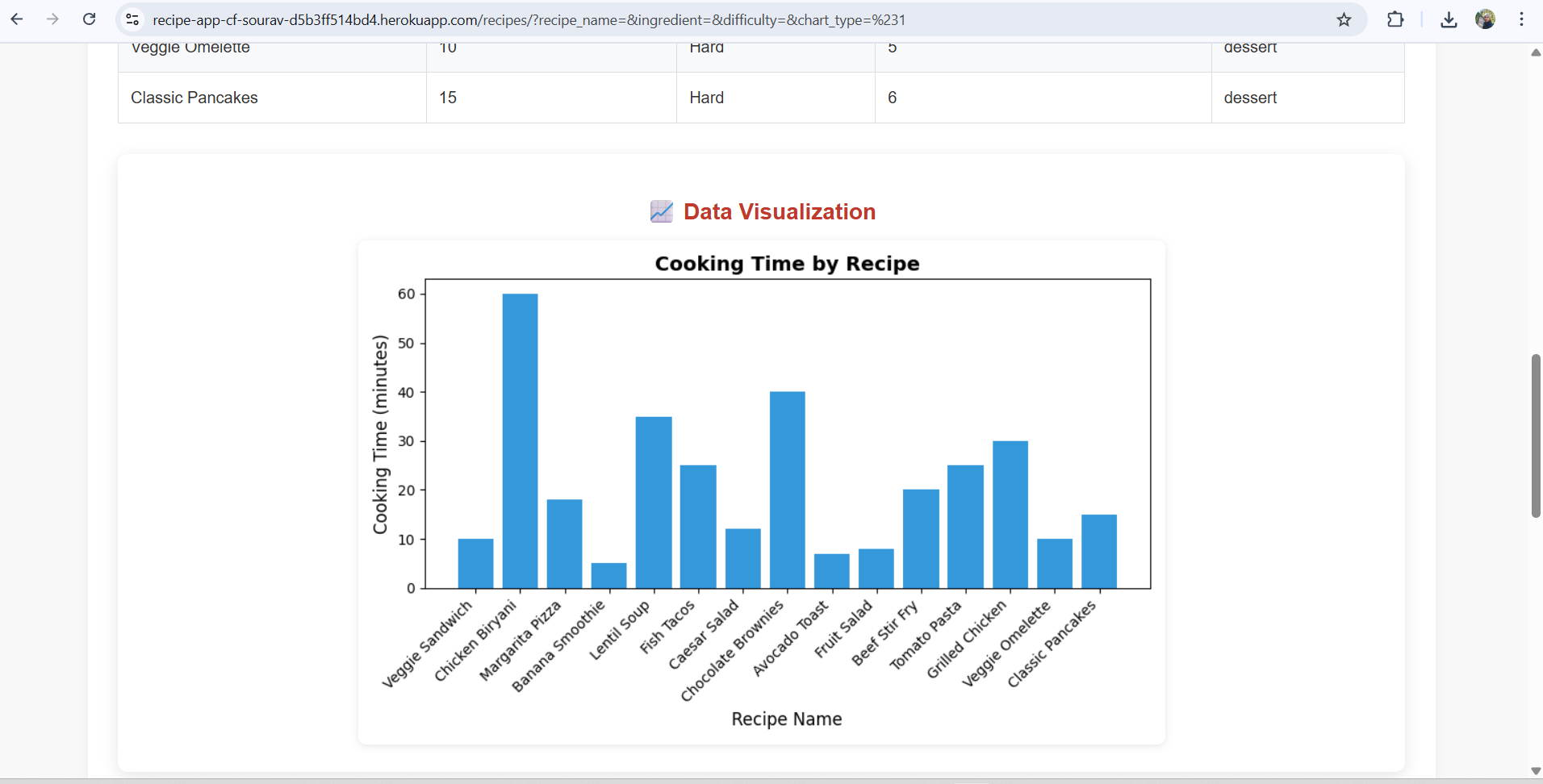Click the scrollbar down arrow

click(x=1535, y=771)
